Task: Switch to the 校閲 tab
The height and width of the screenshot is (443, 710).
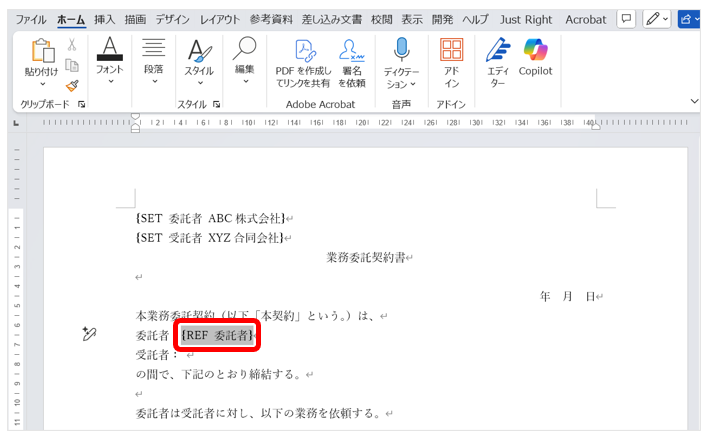Action: click(x=381, y=19)
